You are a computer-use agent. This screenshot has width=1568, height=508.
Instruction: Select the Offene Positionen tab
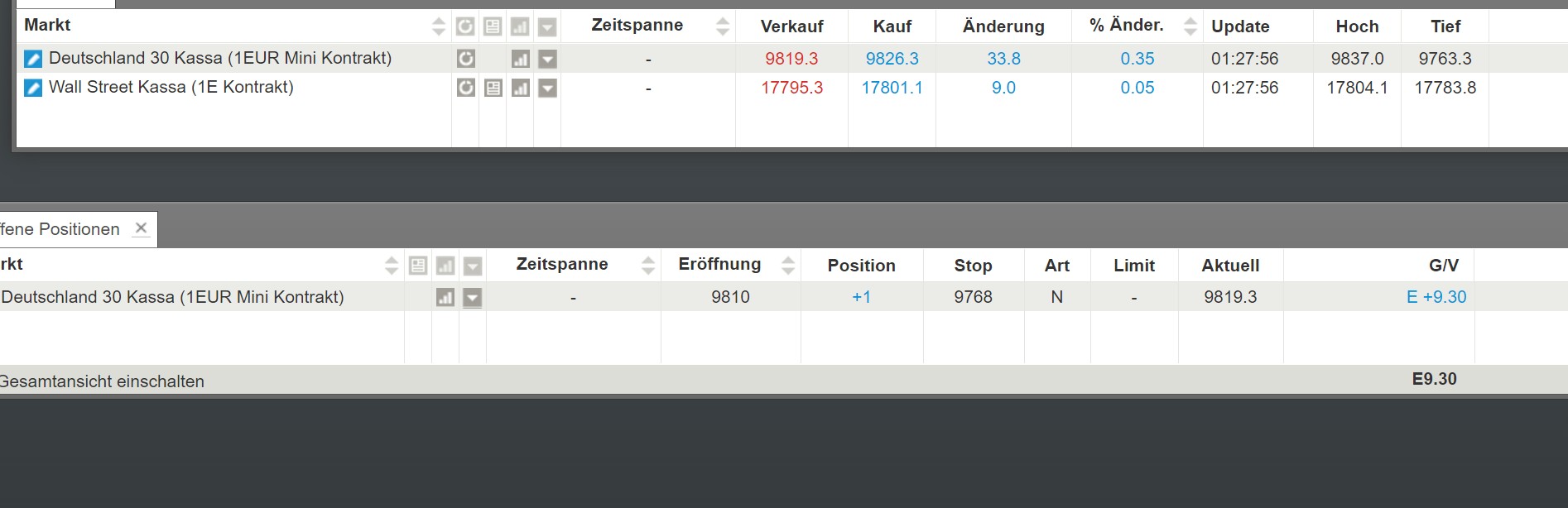click(61, 229)
